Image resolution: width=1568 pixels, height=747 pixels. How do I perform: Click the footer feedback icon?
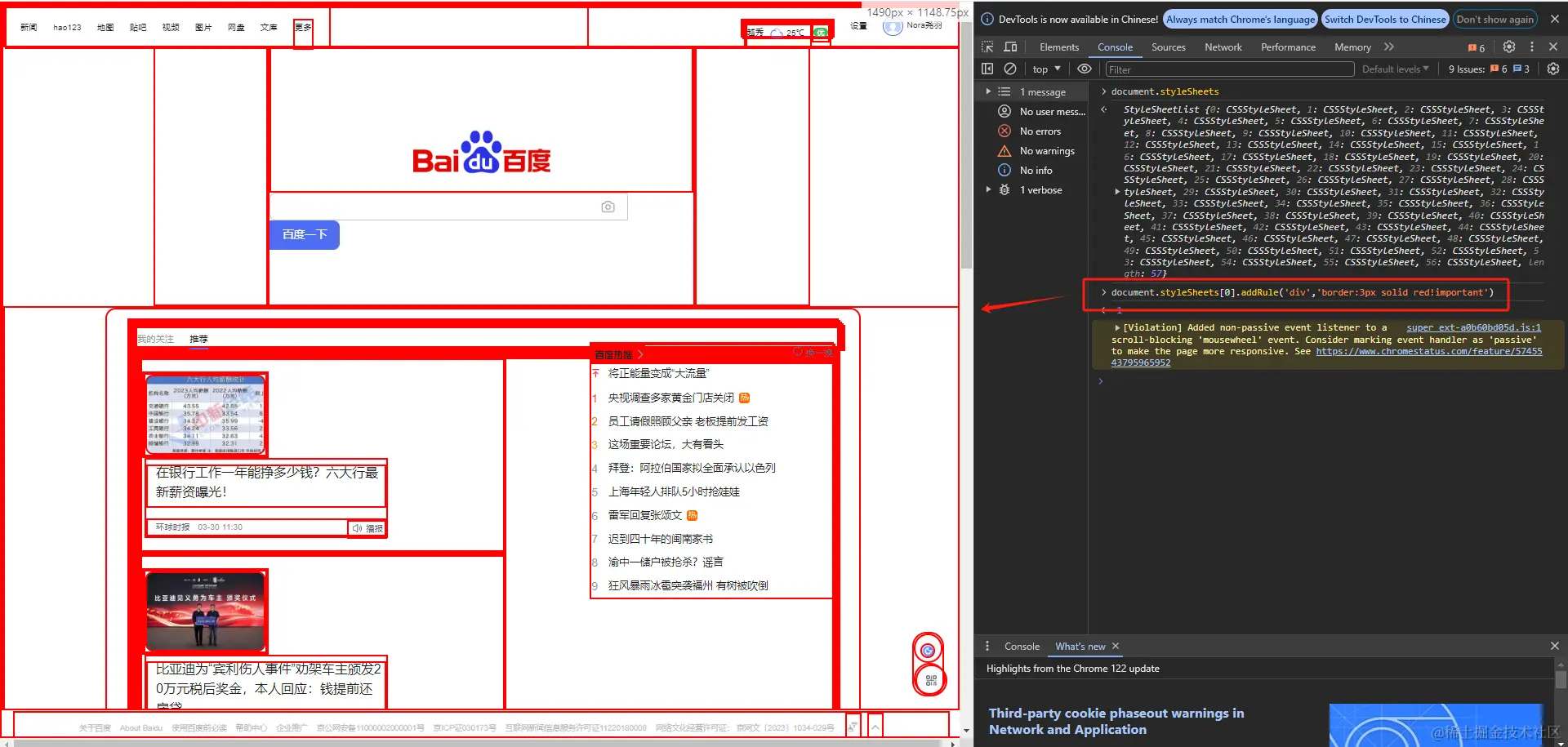pyautogui.click(x=853, y=726)
